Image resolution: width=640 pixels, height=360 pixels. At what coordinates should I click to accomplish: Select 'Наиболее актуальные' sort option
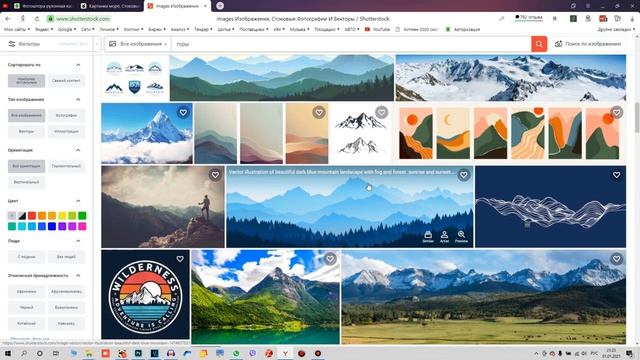[26, 81]
